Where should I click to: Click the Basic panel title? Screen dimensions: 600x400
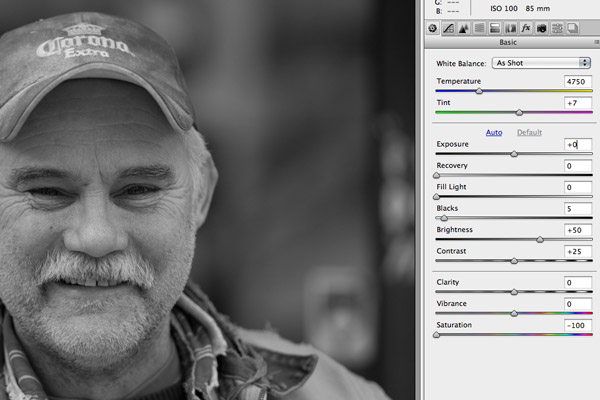508,42
